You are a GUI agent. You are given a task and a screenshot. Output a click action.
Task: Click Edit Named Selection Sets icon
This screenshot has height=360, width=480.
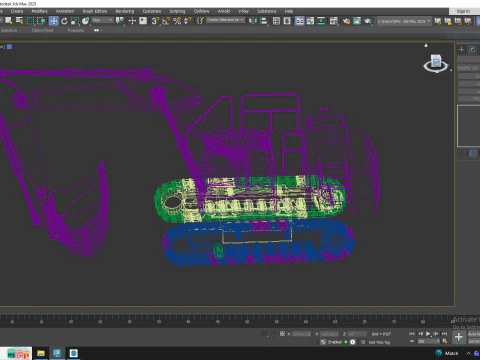tap(200, 21)
